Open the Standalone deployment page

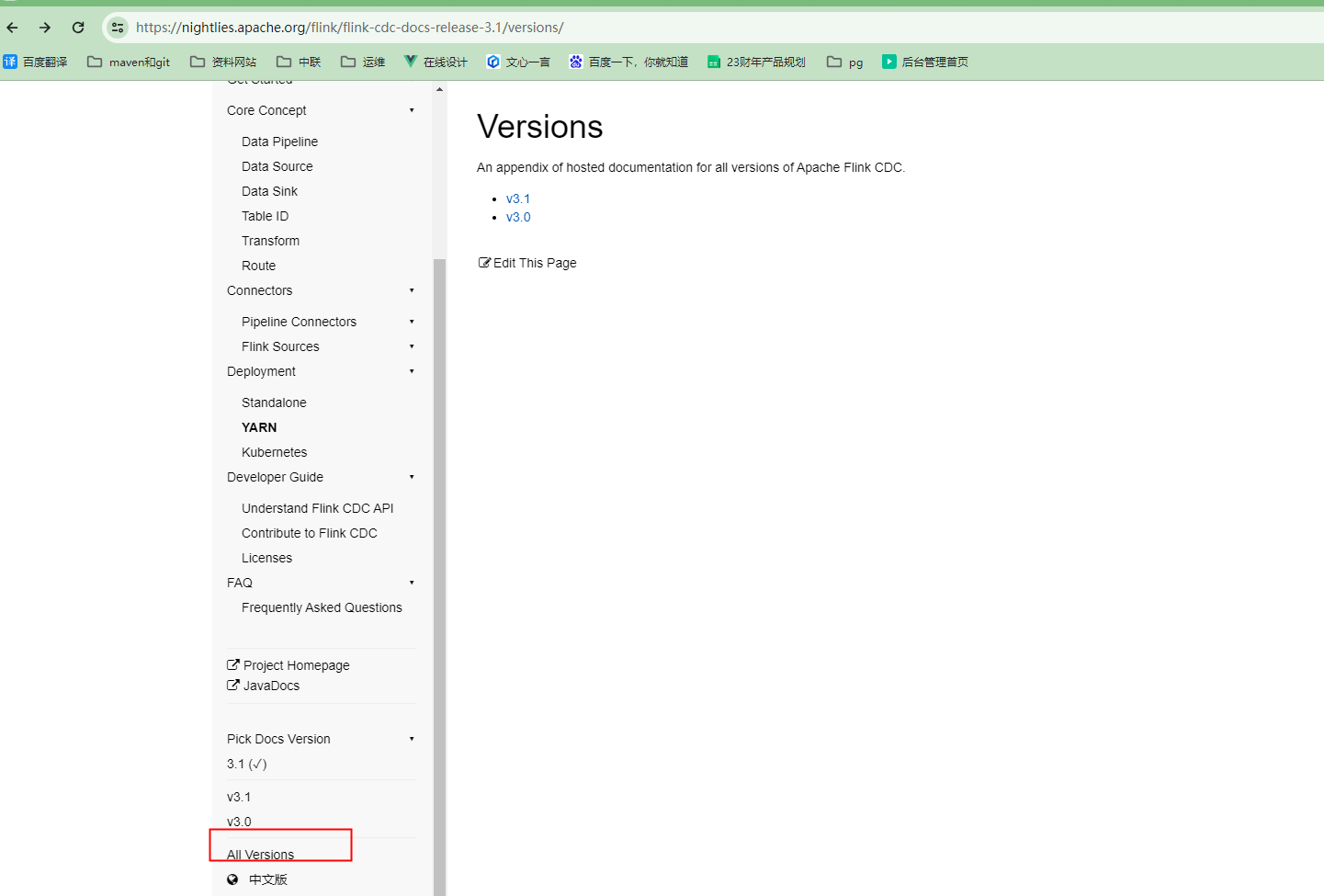[x=274, y=403]
